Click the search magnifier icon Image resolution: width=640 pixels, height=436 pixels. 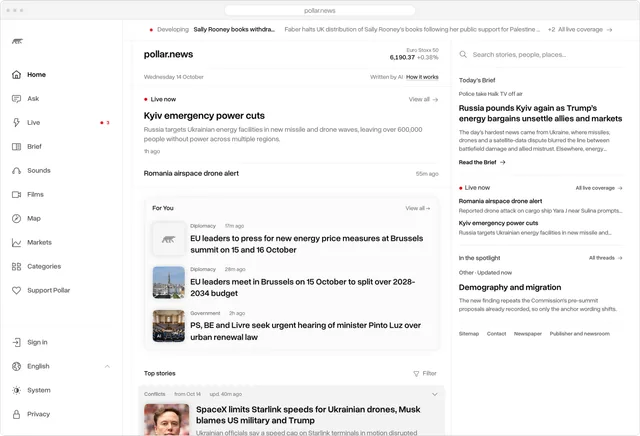(x=463, y=54)
